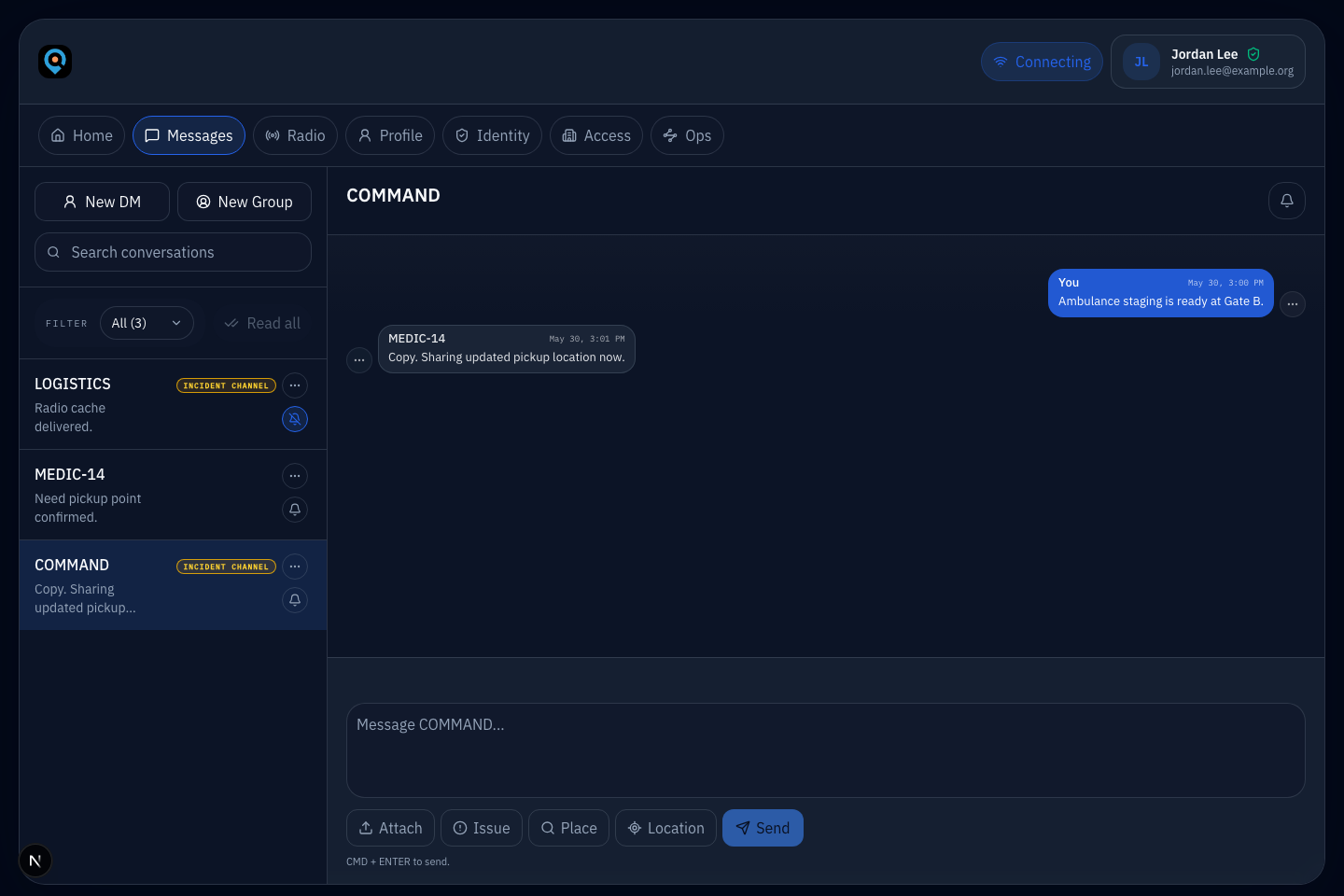Switch to the Profile tab
Image resolution: width=1344 pixels, height=896 pixels.
click(x=390, y=135)
